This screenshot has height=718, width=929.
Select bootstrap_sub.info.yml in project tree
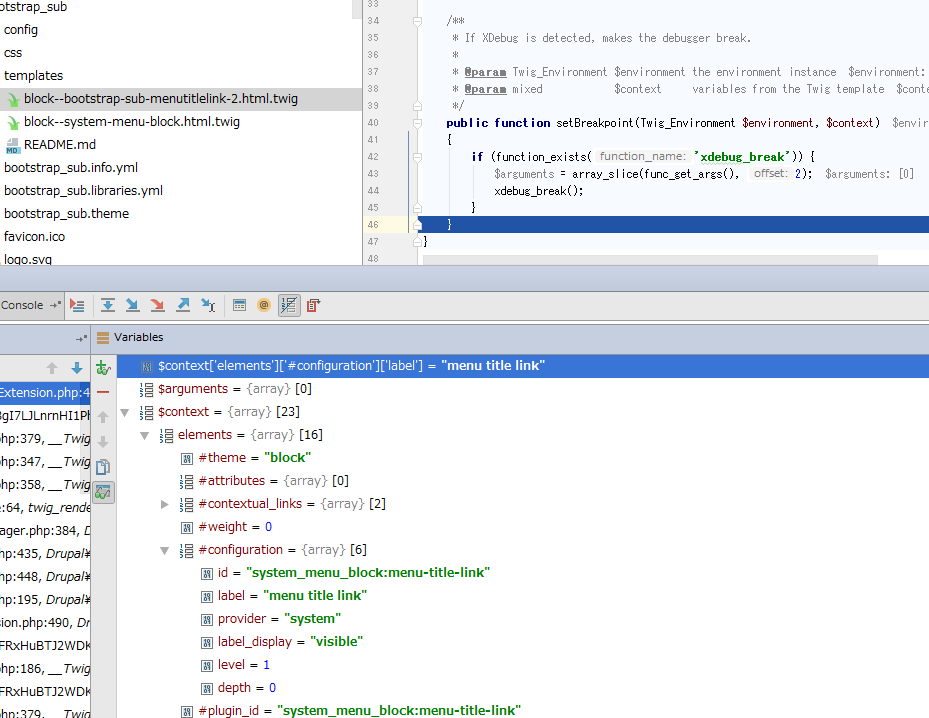(x=71, y=168)
